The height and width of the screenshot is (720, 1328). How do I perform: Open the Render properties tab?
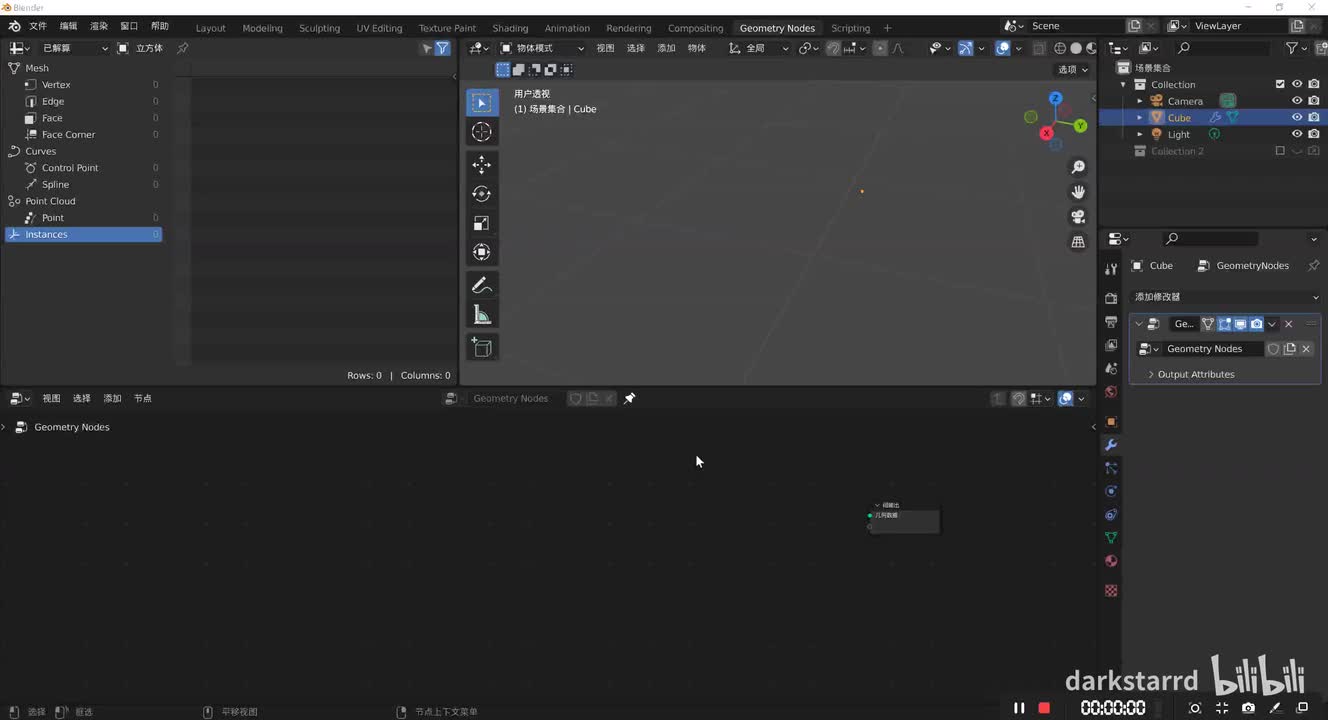click(x=1111, y=298)
